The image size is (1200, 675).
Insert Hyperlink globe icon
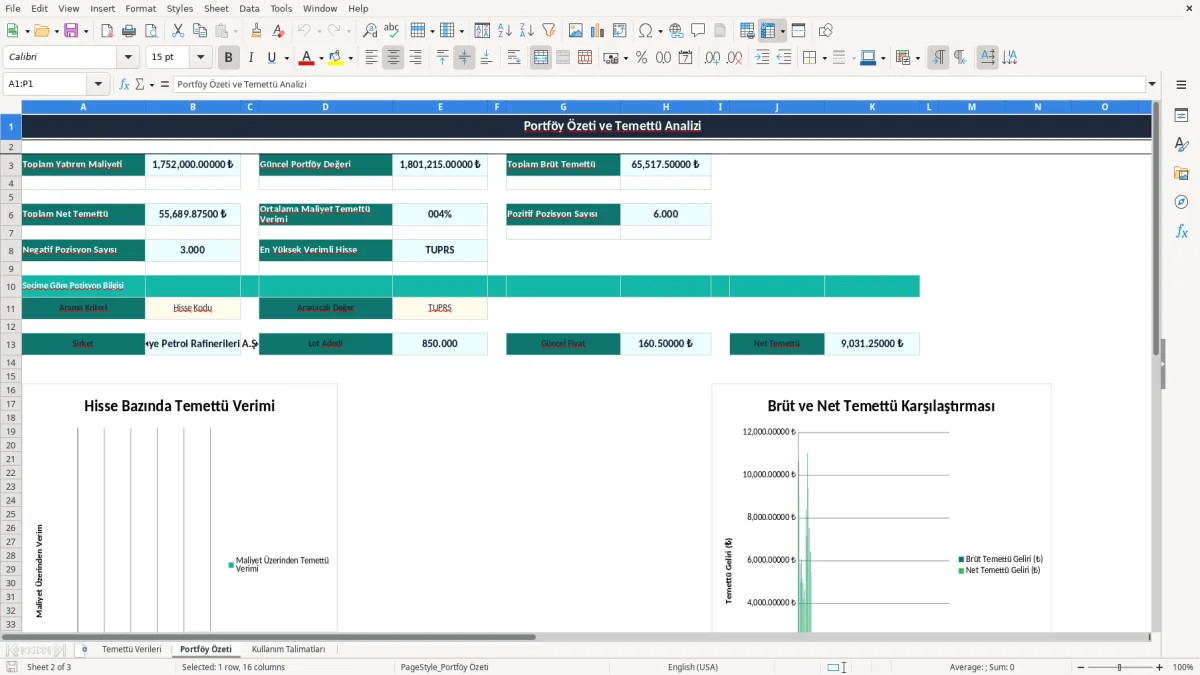(x=676, y=31)
